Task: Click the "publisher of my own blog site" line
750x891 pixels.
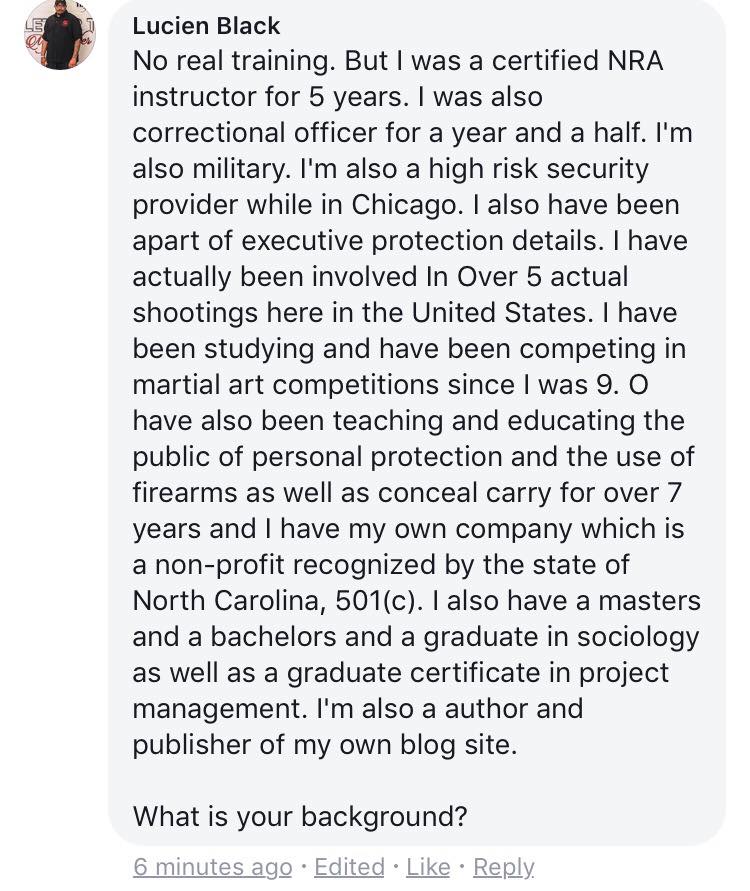Action: pyautogui.click(x=324, y=745)
